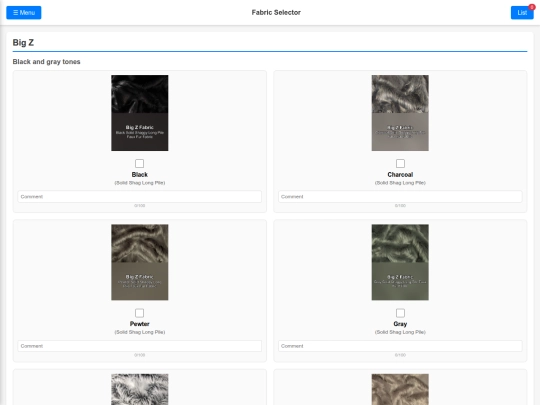The width and height of the screenshot is (540, 405).
Task: Open the List button
Action: [522, 13]
